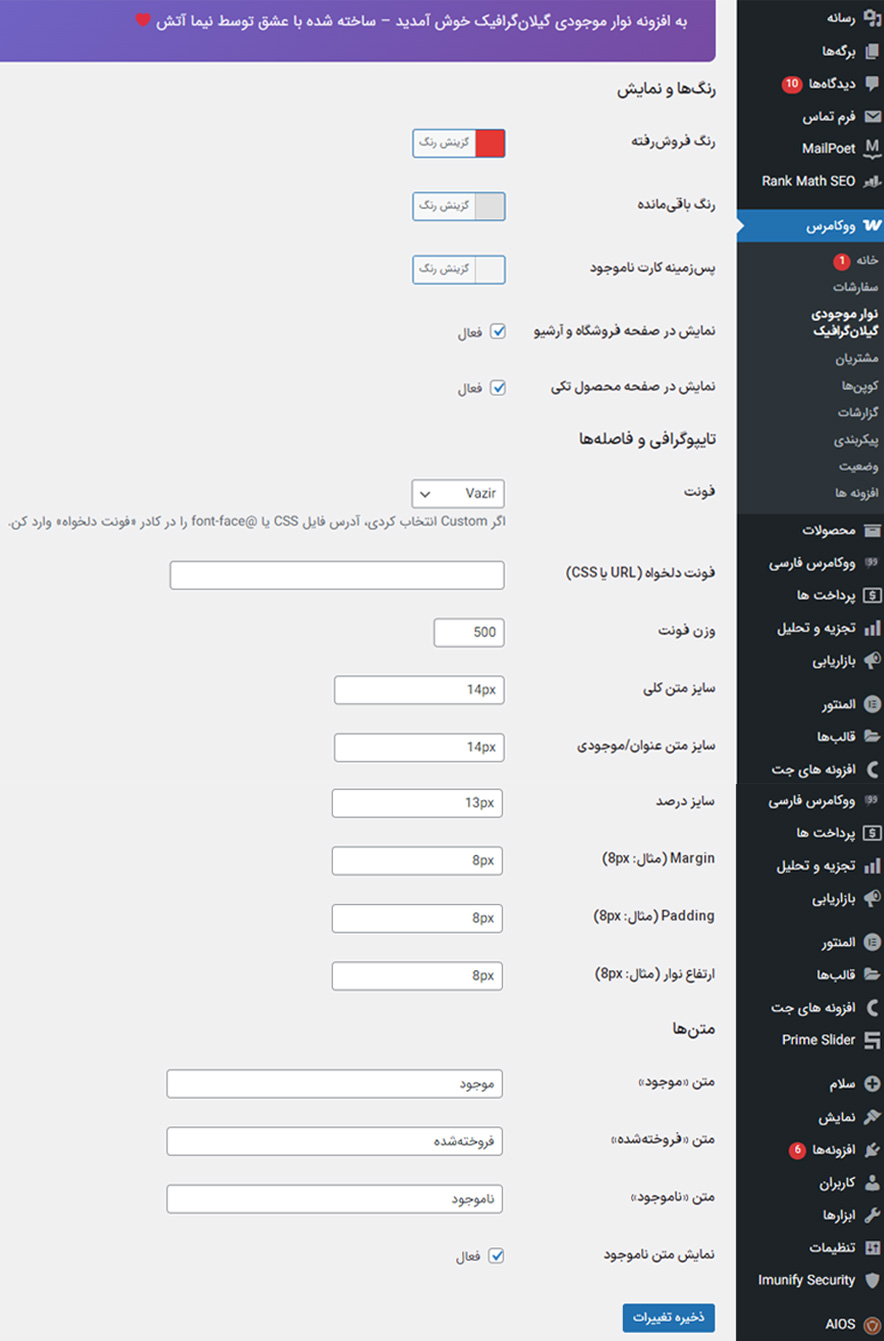This screenshot has width=884, height=1341.
Task: Click the Imunify Security shield icon
Action: click(x=872, y=1280)
